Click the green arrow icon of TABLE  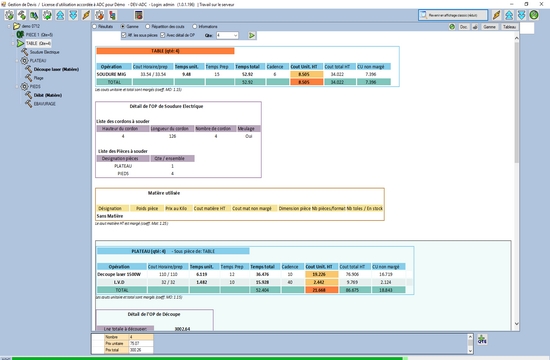click(20, 43)
